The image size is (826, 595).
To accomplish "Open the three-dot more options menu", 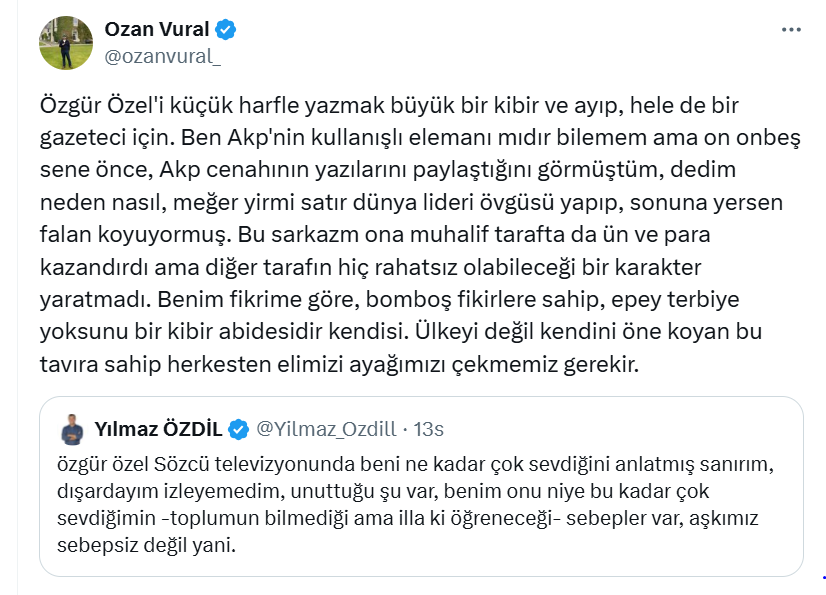I will coord(791,30).
